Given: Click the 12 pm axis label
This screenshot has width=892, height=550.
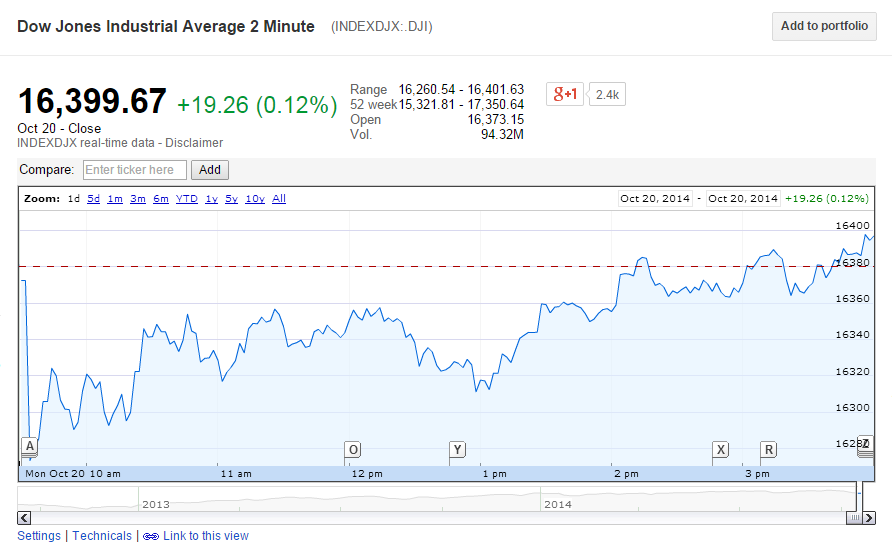Looking at the screenshot, I should 367,474.
